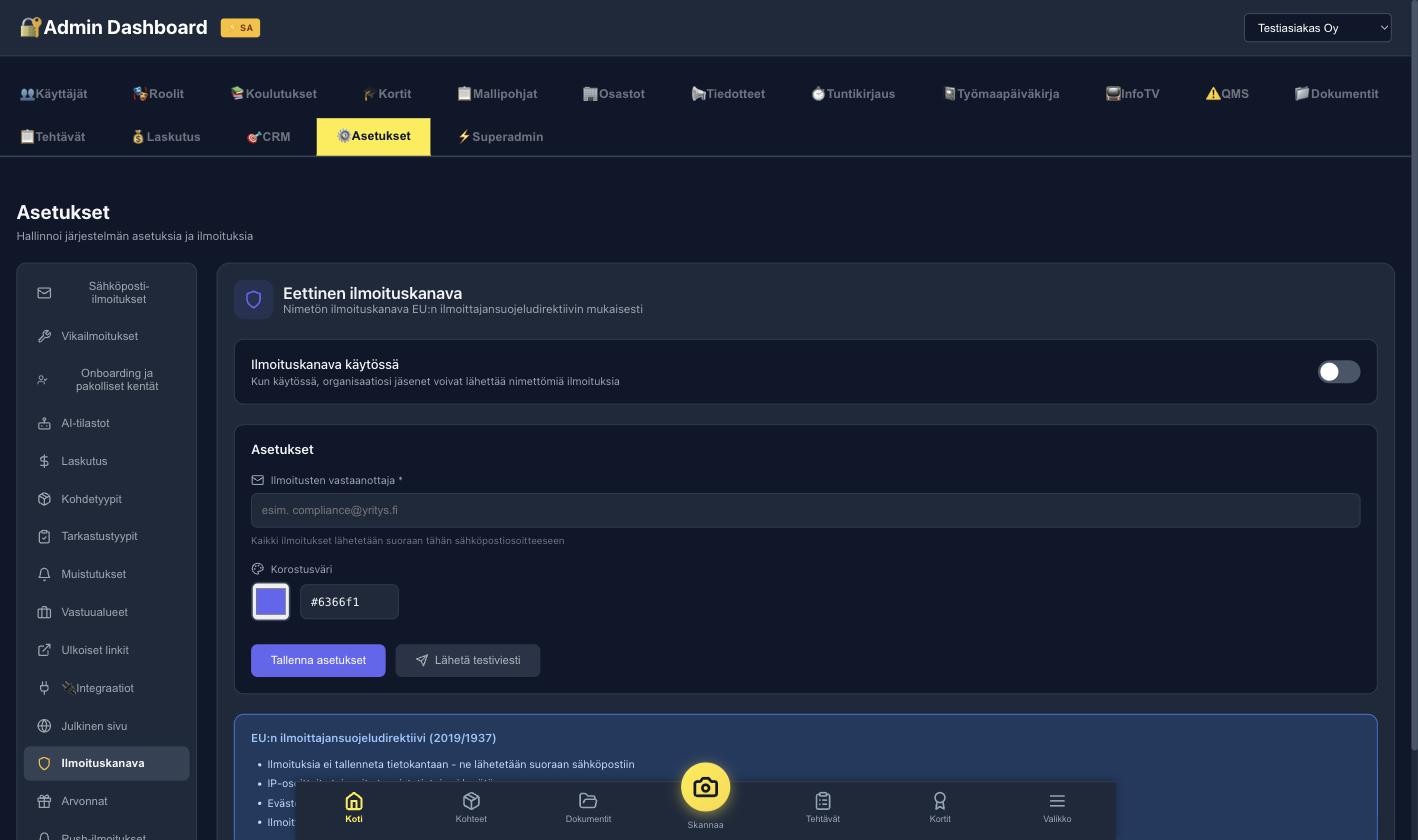
Task: Focus the Ilmoitusten vastaanottaja email field
Action: pos(805,510)
